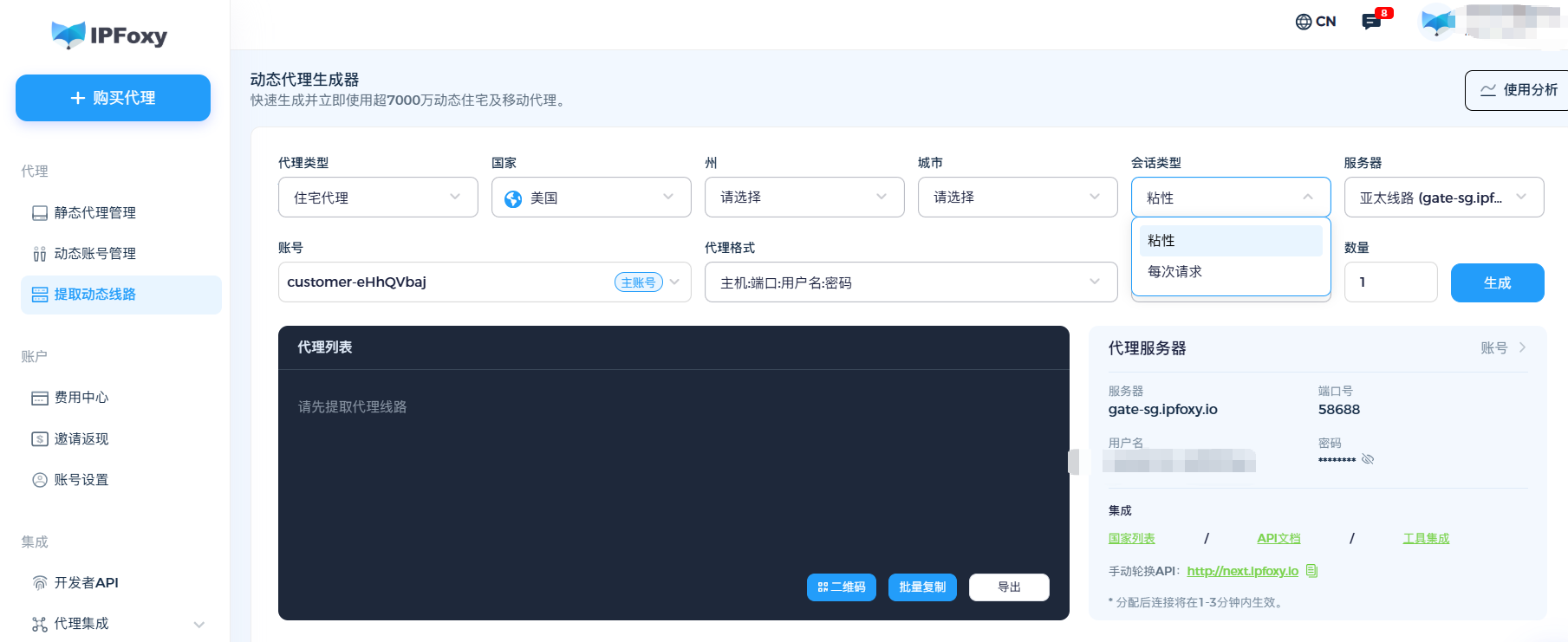Click server value gate-sg.ipfoxy.io
The height and width of the screenshot is (642, 1568).
tap(1162, 410)
